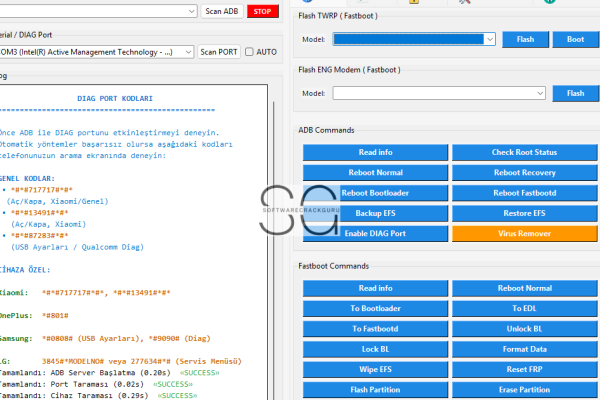Click the Boot button for TWRP
Screen dimensions: 600x400
[575, 39]
